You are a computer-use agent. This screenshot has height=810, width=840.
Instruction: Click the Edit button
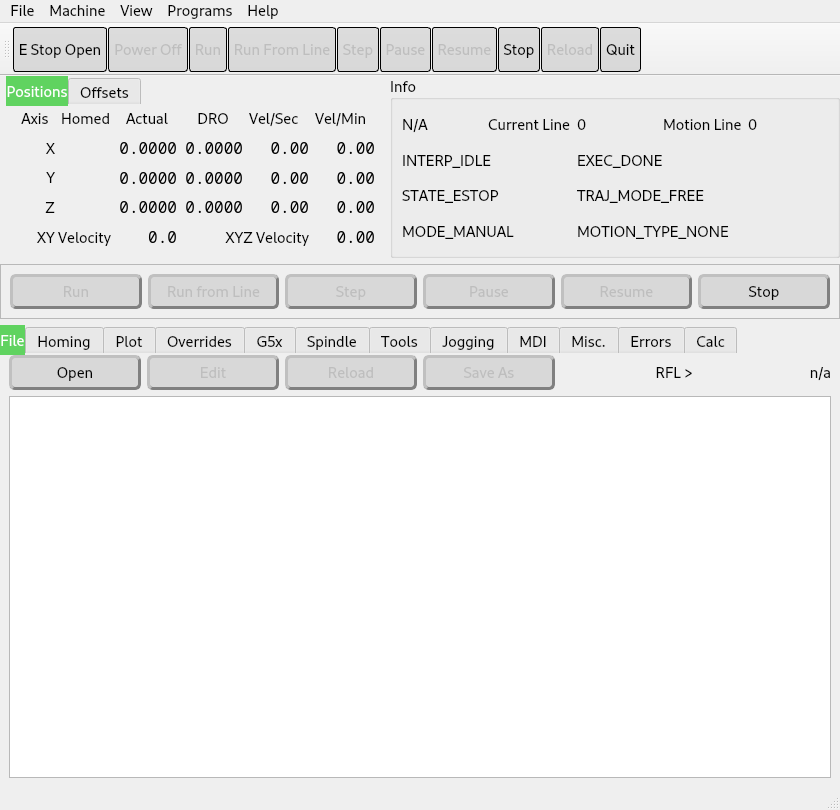pyautogui.click(x=213, y=373)
